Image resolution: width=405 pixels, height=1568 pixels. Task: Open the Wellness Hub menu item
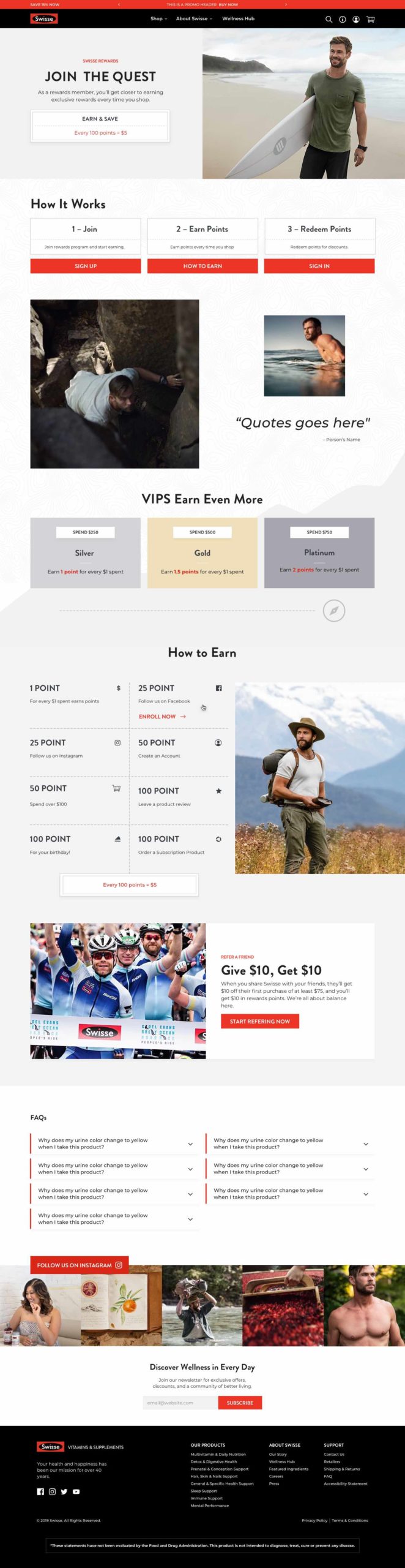[x=238, y=18]
